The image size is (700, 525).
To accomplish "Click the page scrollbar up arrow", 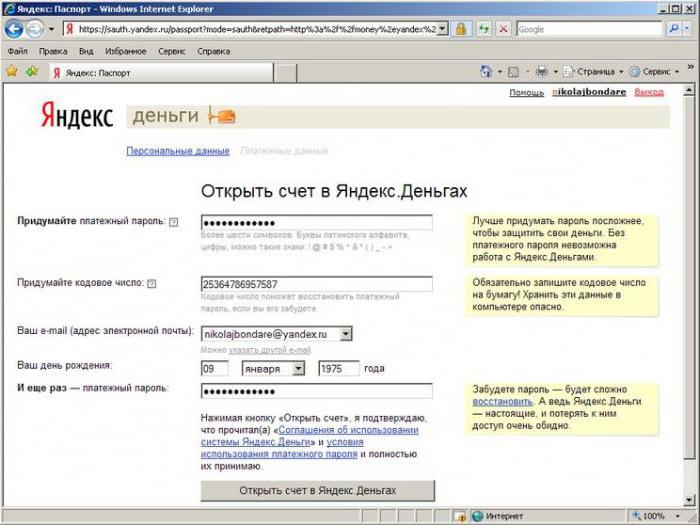I will click(689, 91).
